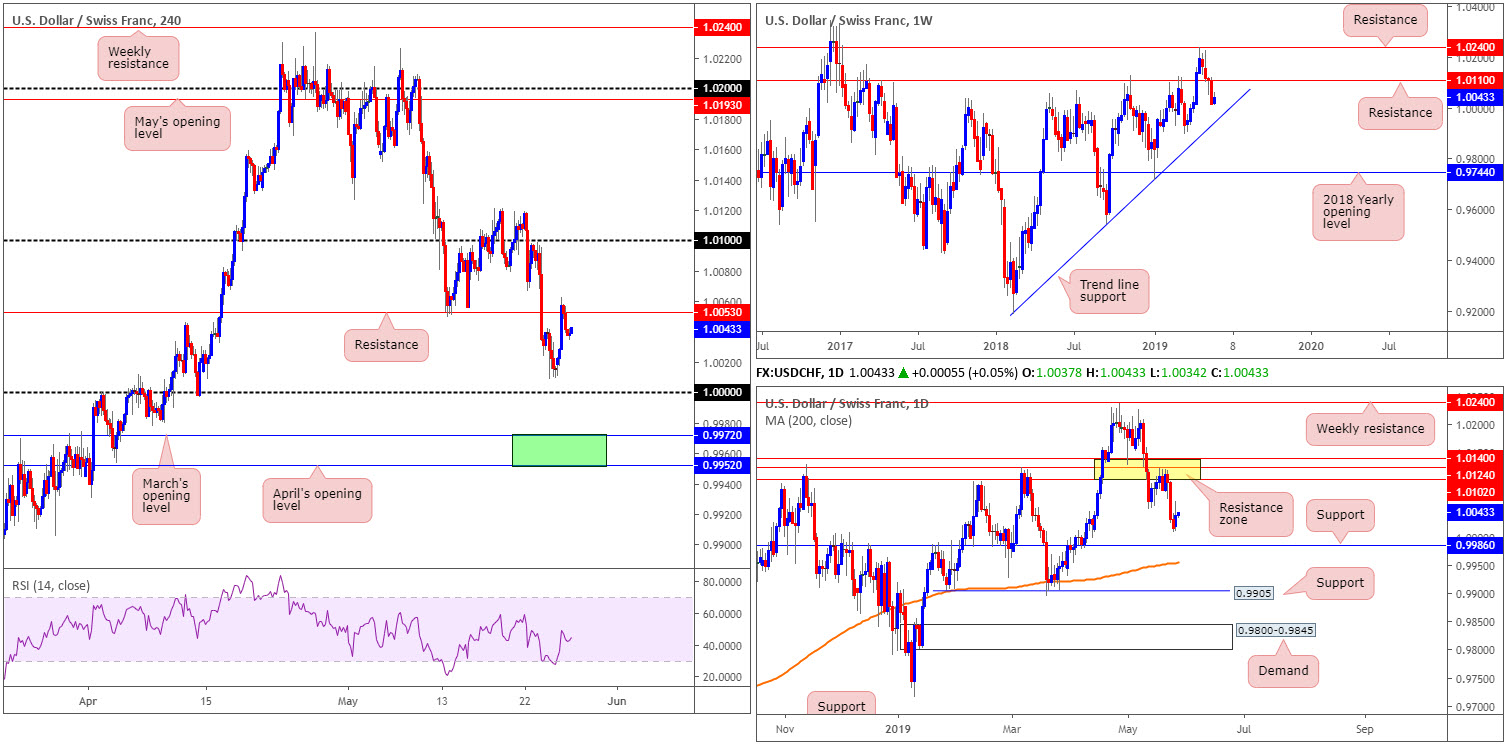Select the black 1.02000 price label

721,88
